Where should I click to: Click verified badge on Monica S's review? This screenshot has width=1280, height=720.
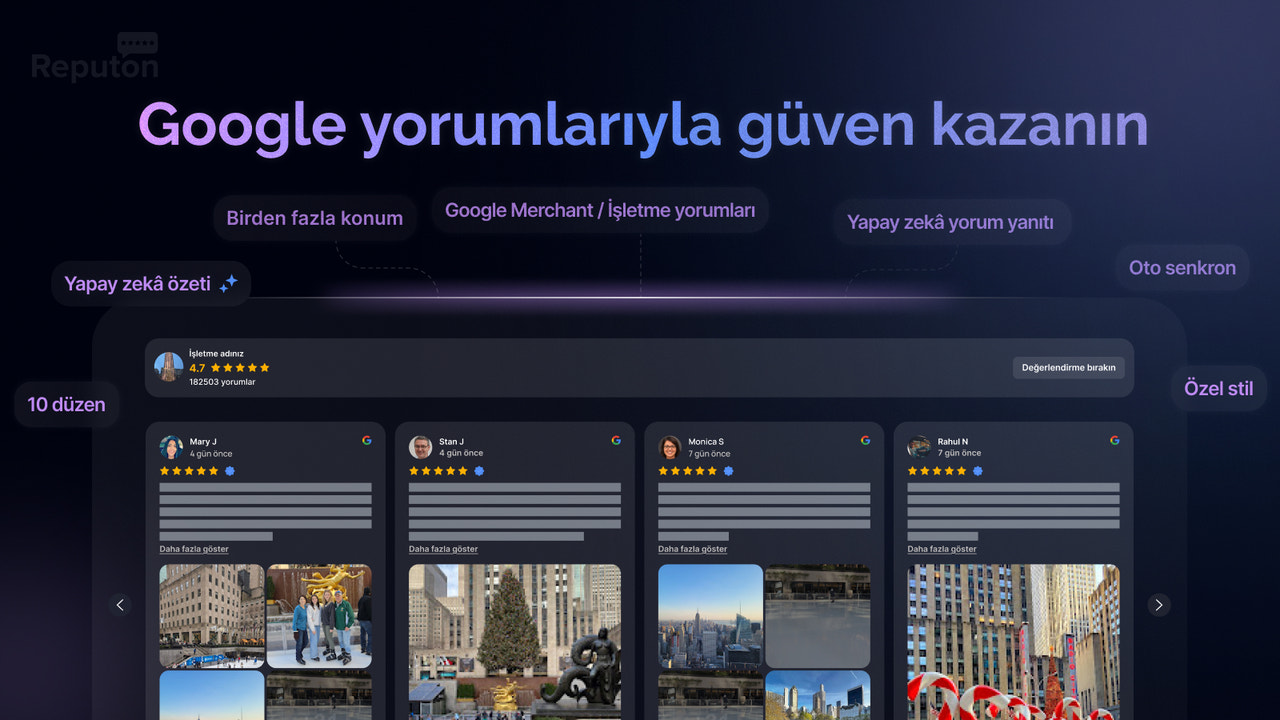pos(728,471)
